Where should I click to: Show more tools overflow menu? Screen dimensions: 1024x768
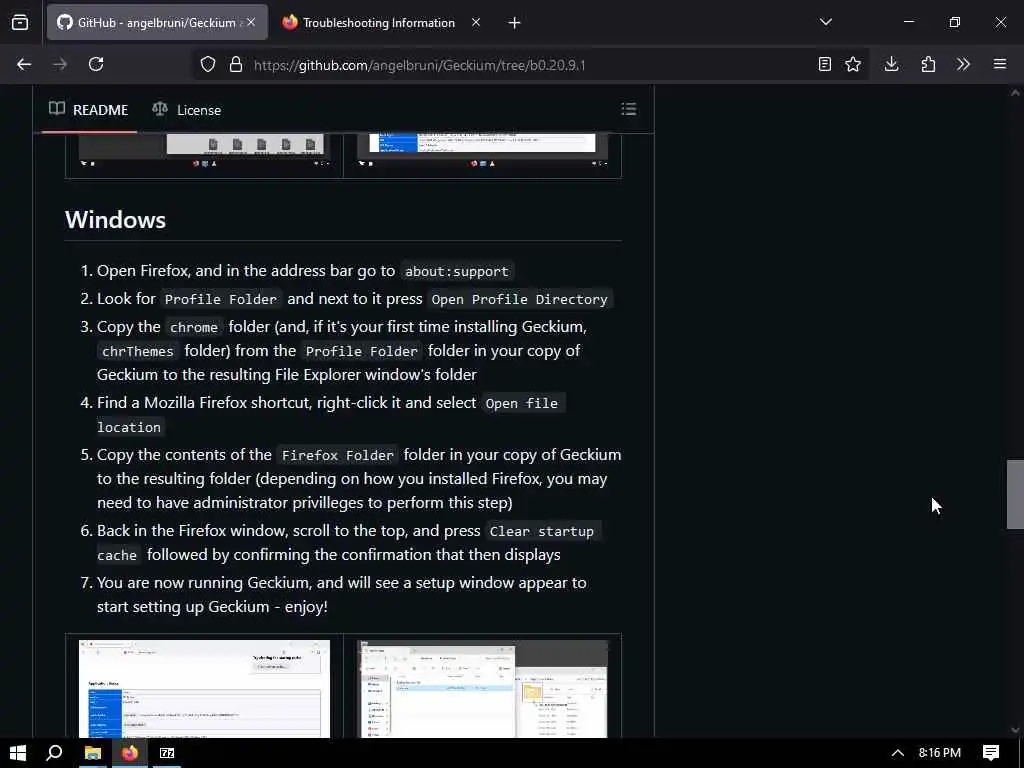pyautogui.click(x=963, y=64)
